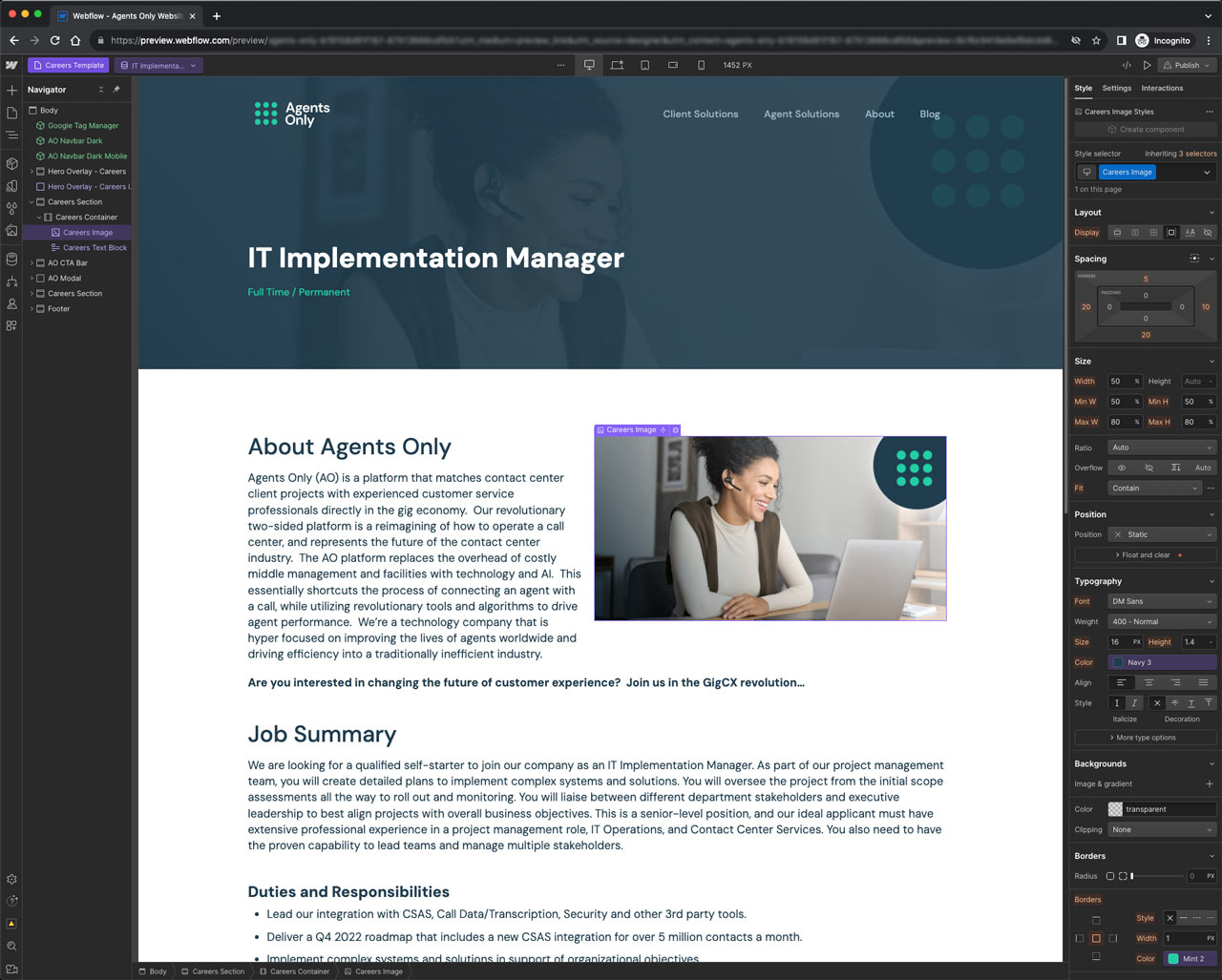This screenshot has height=980, width=1222.
Task: Open the Pages panel icon
Action: coord(11,113)
